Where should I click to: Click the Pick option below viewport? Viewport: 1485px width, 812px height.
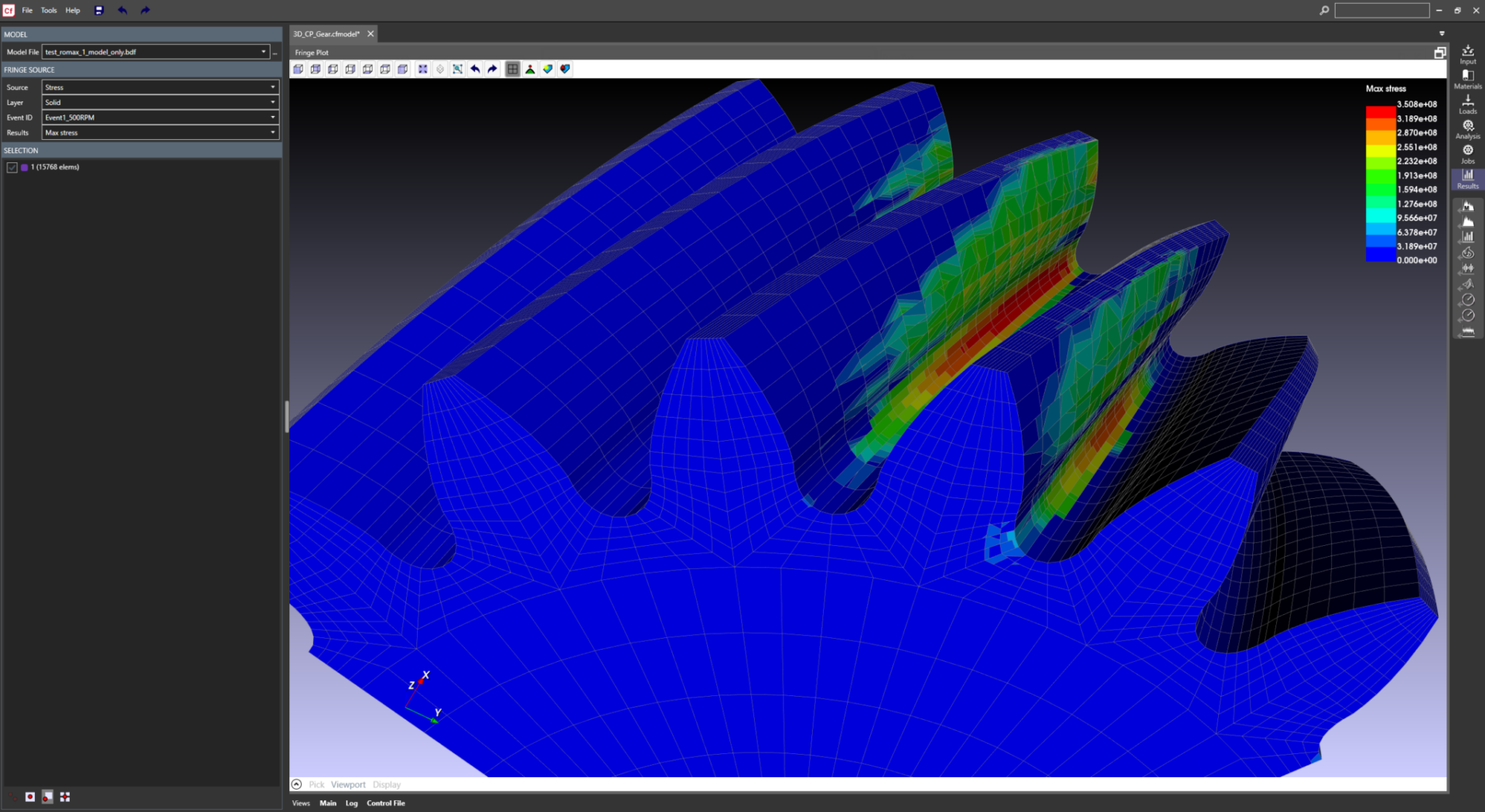tap(317, 784)
